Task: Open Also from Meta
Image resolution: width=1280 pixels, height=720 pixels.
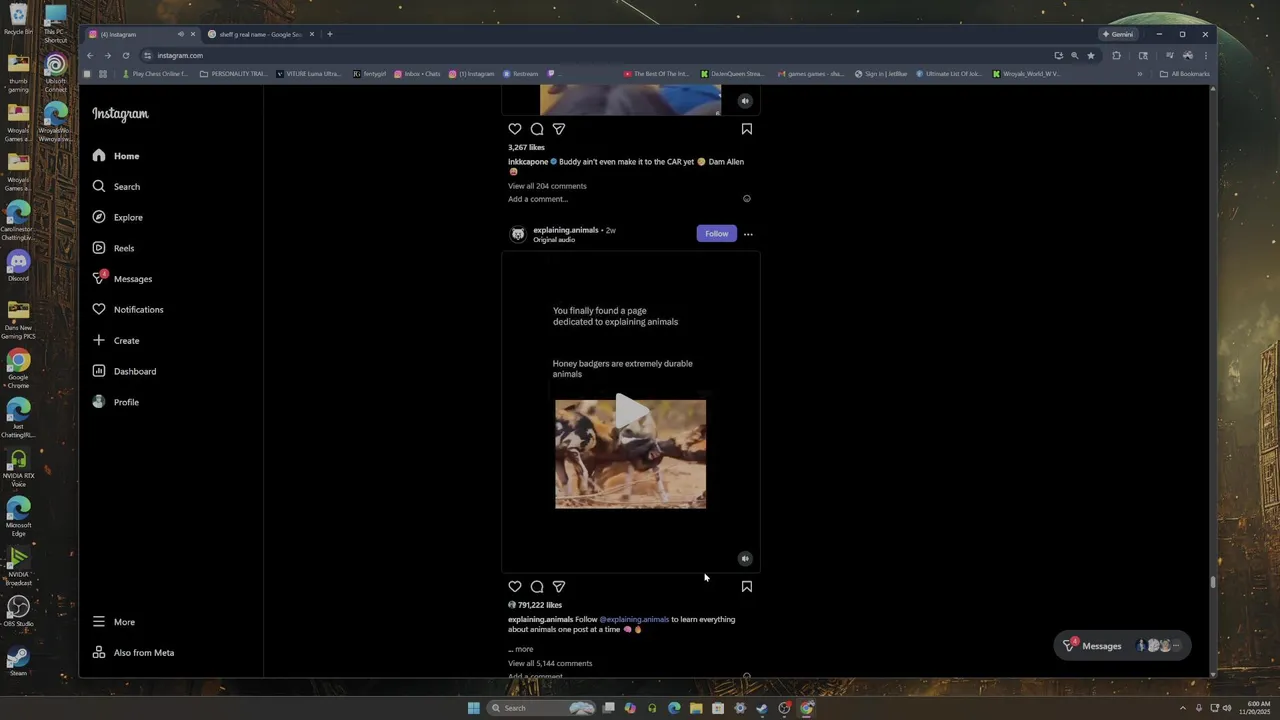Action: click(x=133, y=653)
